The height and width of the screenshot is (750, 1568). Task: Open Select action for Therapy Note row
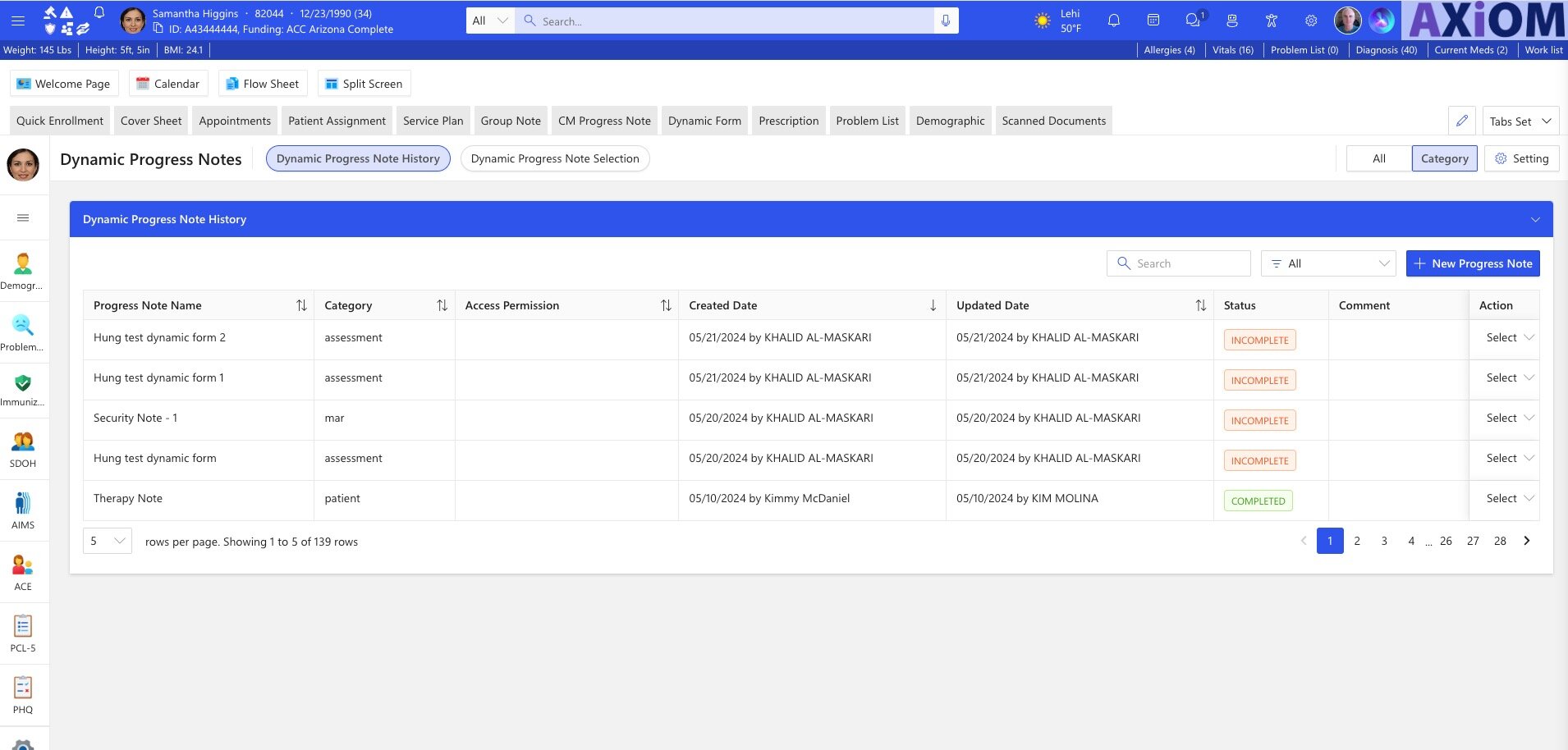point(1509,498)
